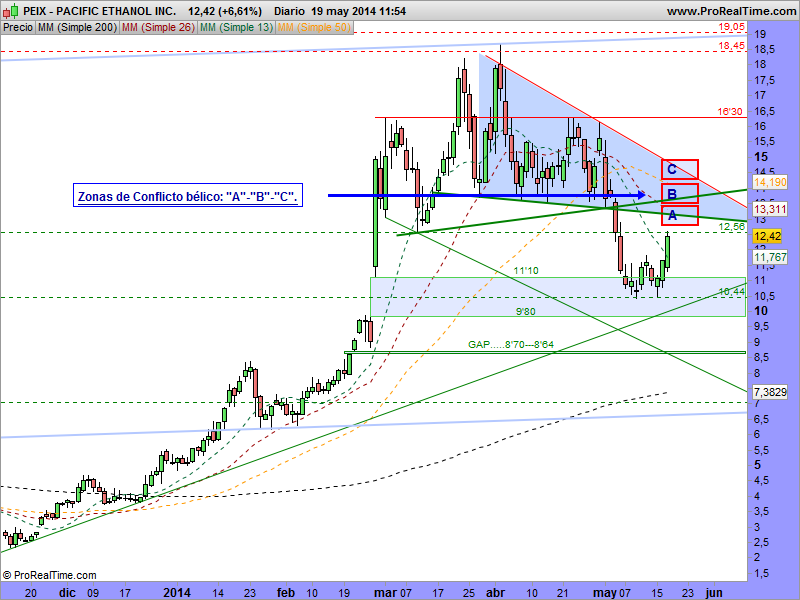Screen dimensions: 800x600
Task: Click the 2014 marker on the time axis
Action: [177, 592]
